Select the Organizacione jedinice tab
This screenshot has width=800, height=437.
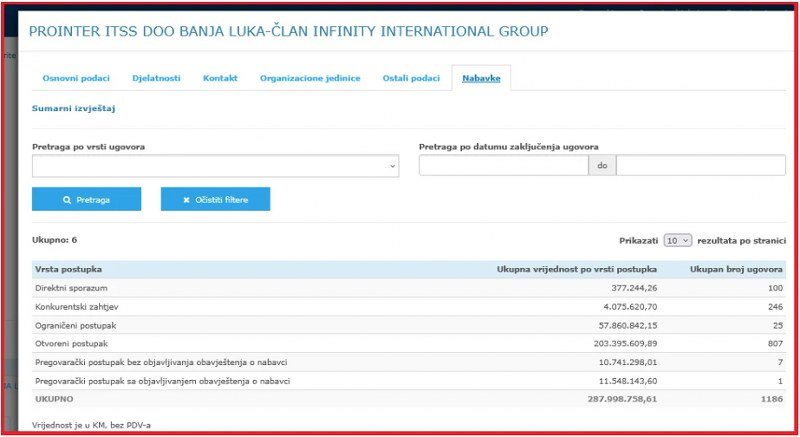(310, 78)
